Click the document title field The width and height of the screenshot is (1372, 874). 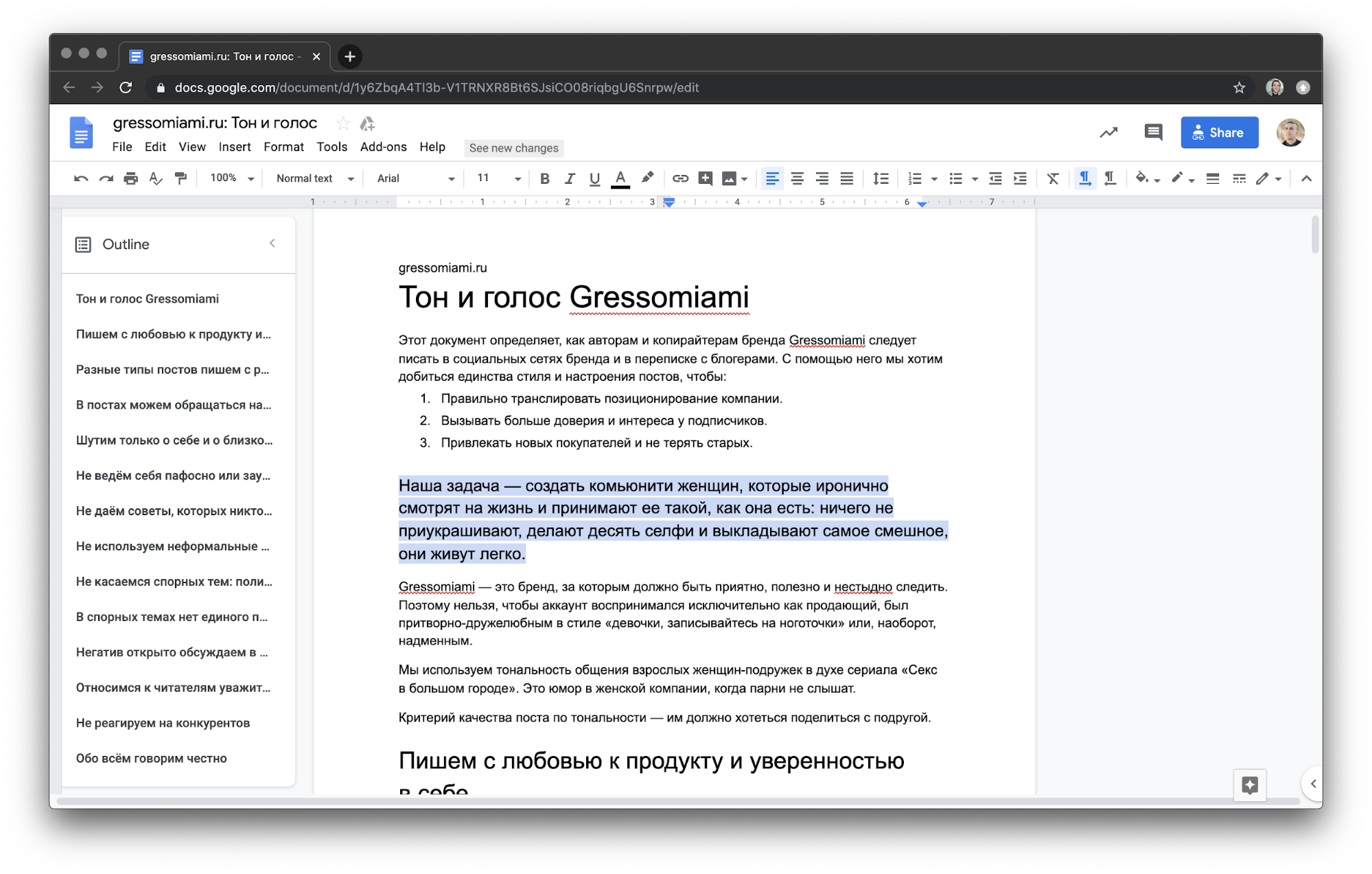215,123
